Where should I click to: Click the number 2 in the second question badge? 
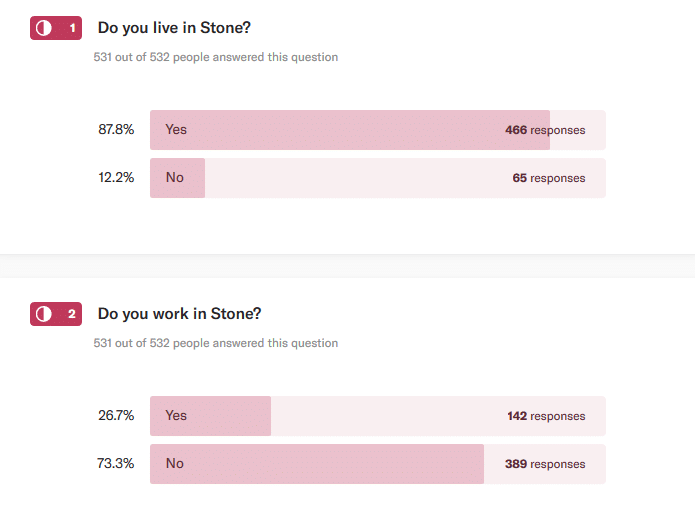[x=72, y=314]
